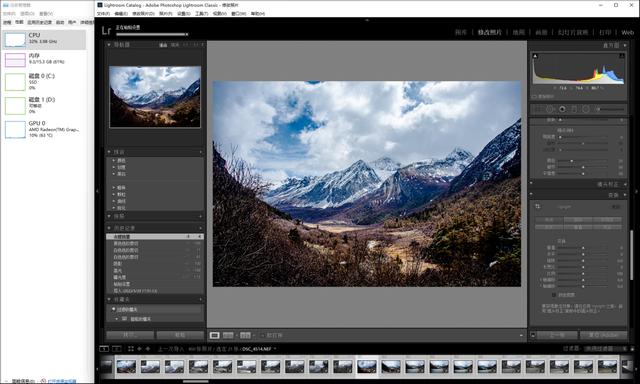Enable the Constrain Crop checkbox in Transform
This screenshot has width=640, height=384.
click(x=554, y=295)
